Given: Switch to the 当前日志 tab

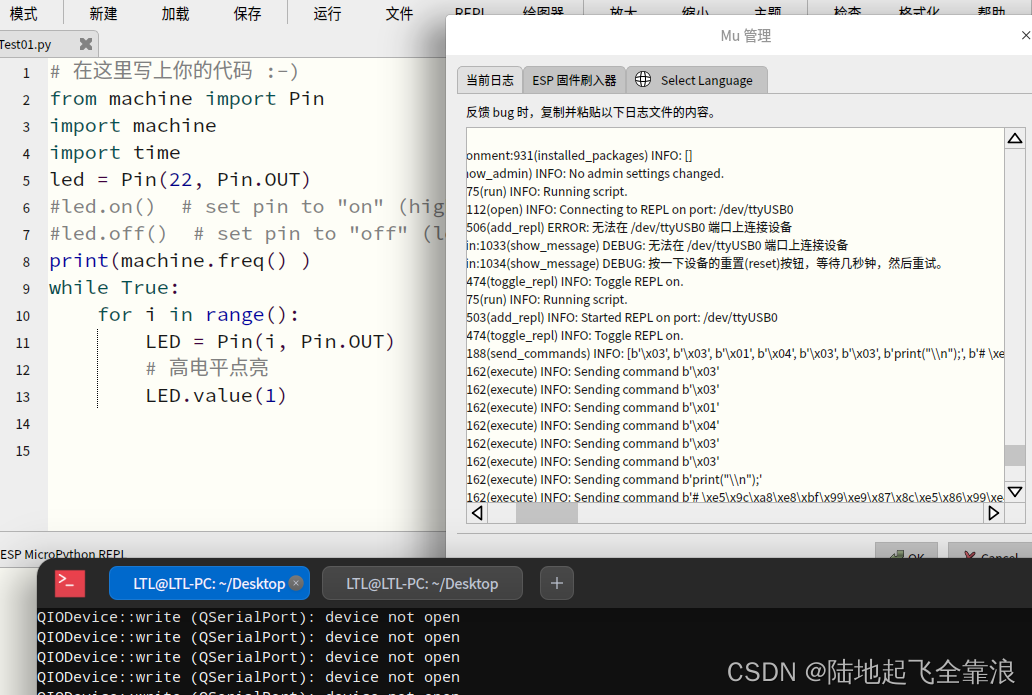Looking at the screenshot, I should tap(490, 80).
